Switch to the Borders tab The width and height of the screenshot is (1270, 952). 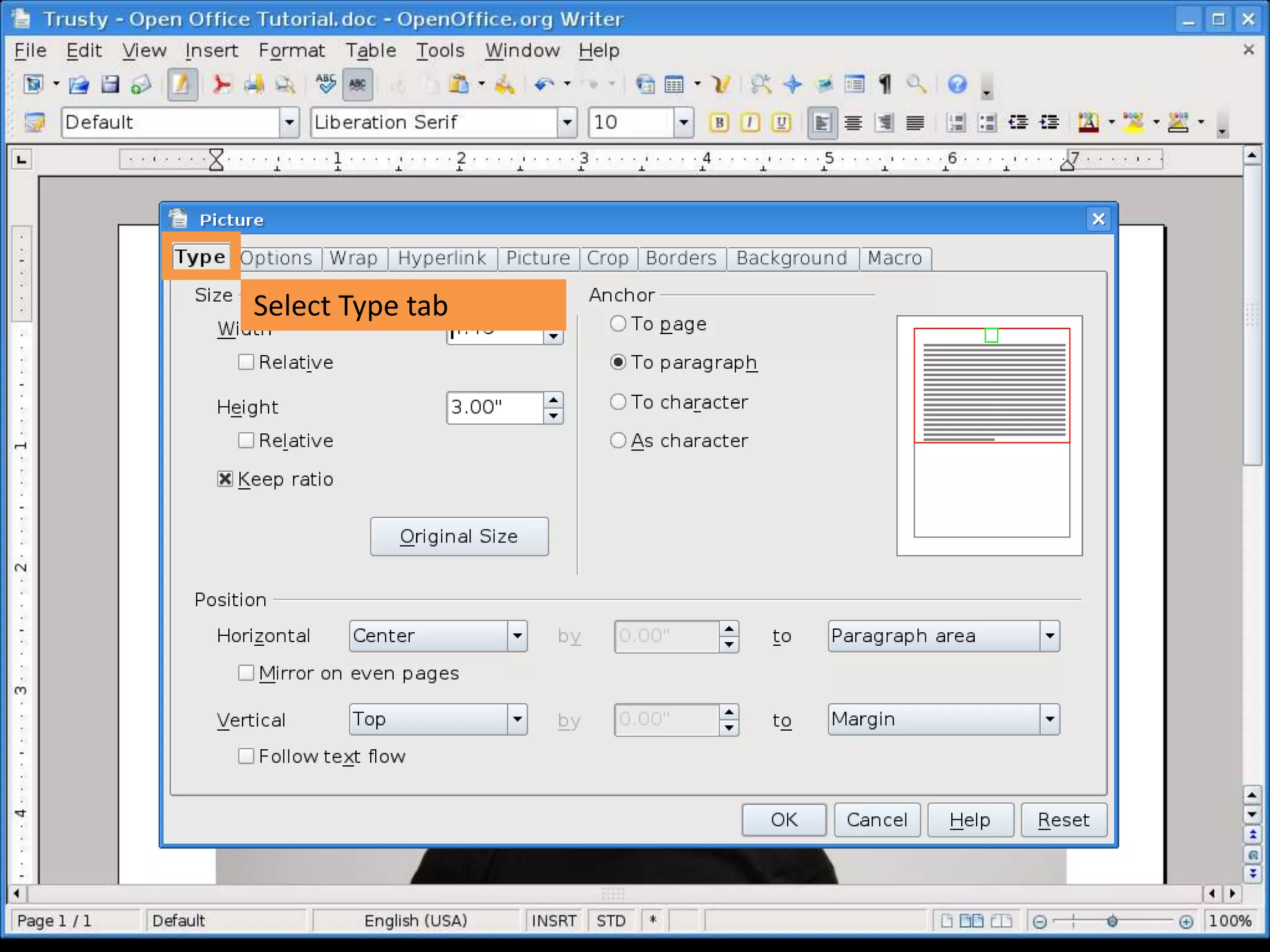[681, 258]
